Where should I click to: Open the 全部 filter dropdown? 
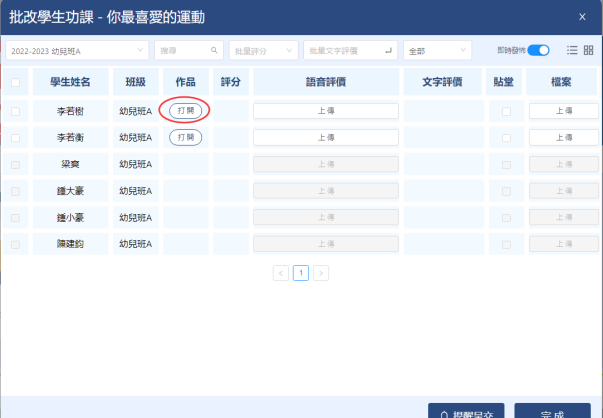click(436, 49)
